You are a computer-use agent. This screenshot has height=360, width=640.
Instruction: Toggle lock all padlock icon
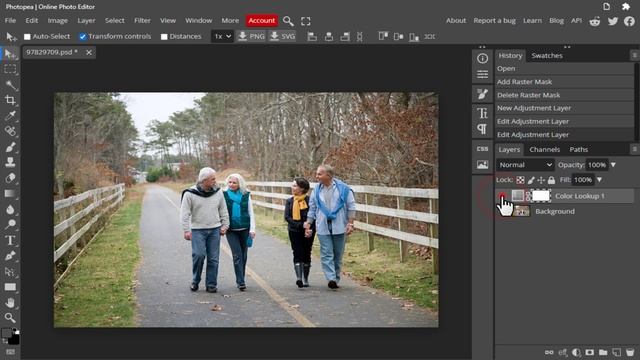click(x=551, y=180)
